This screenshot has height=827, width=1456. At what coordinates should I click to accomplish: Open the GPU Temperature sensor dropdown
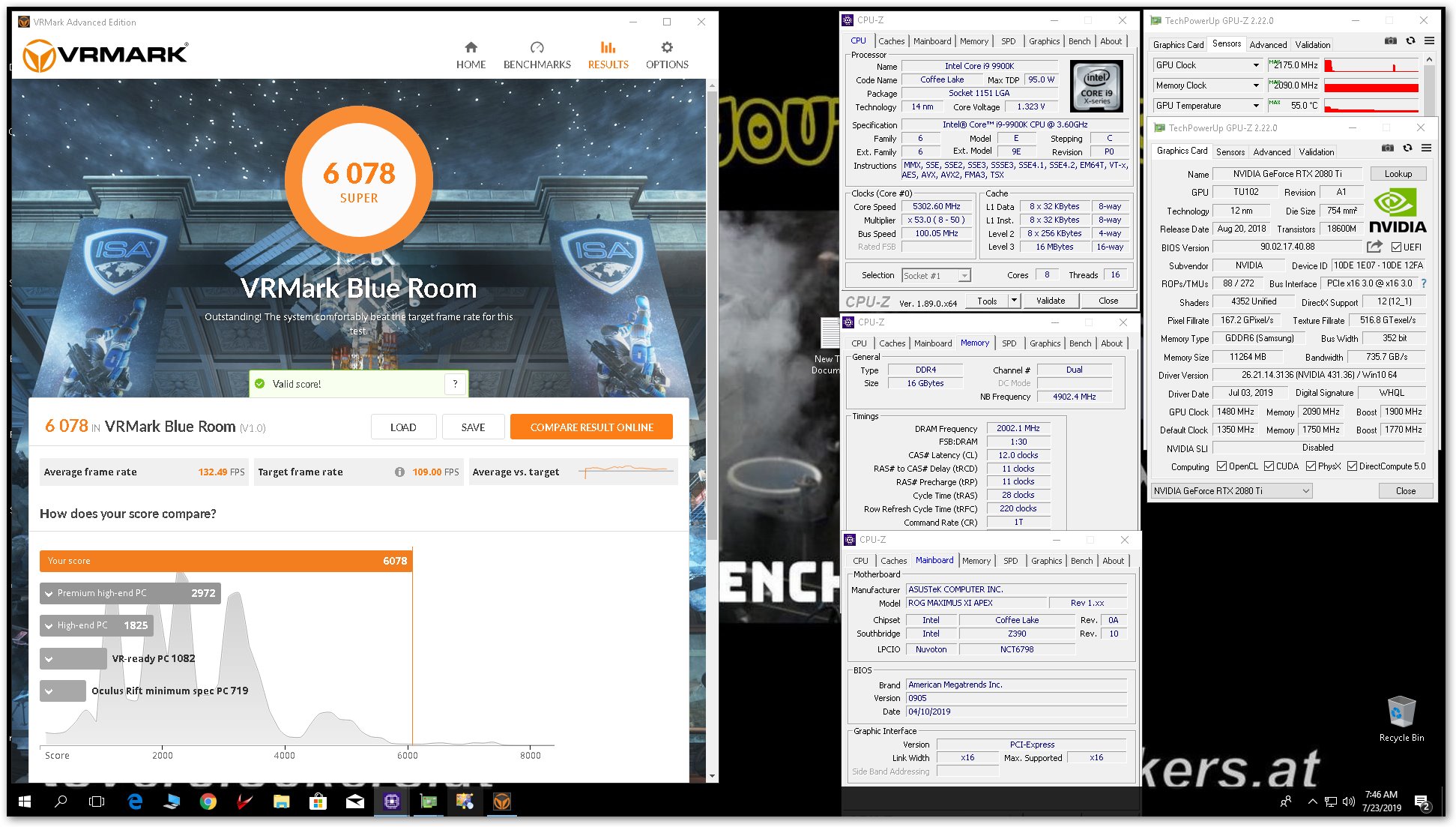click(1257, 106)
